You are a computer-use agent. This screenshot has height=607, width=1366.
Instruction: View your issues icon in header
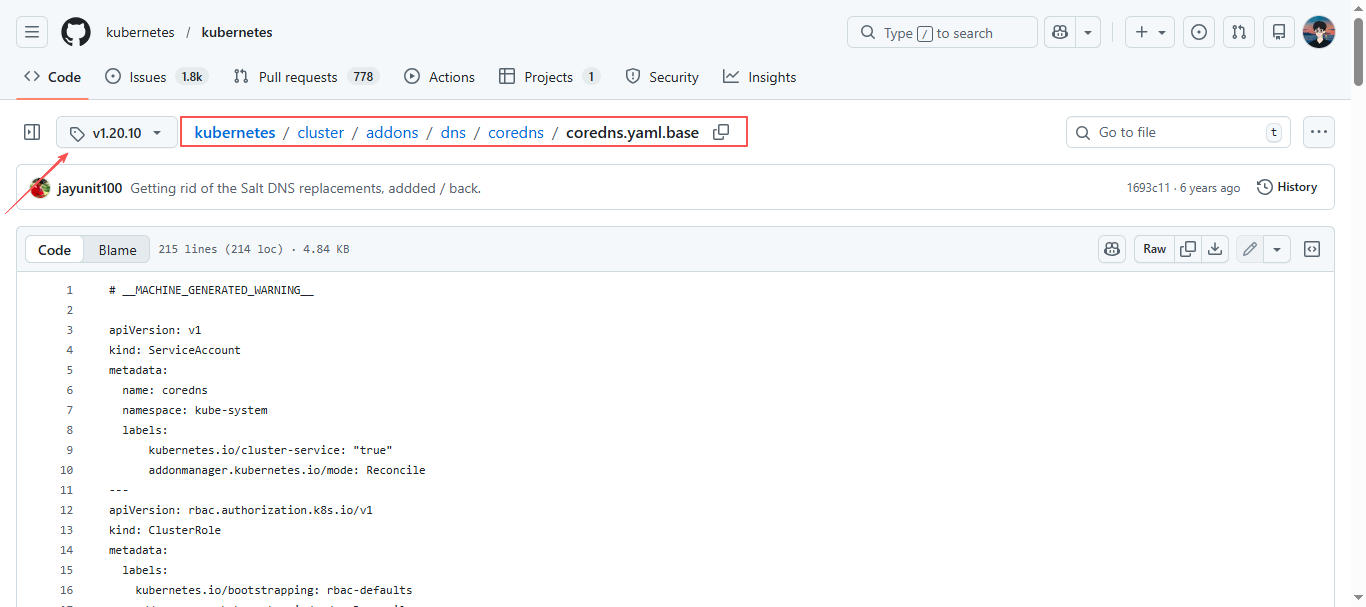[1199, 32]
